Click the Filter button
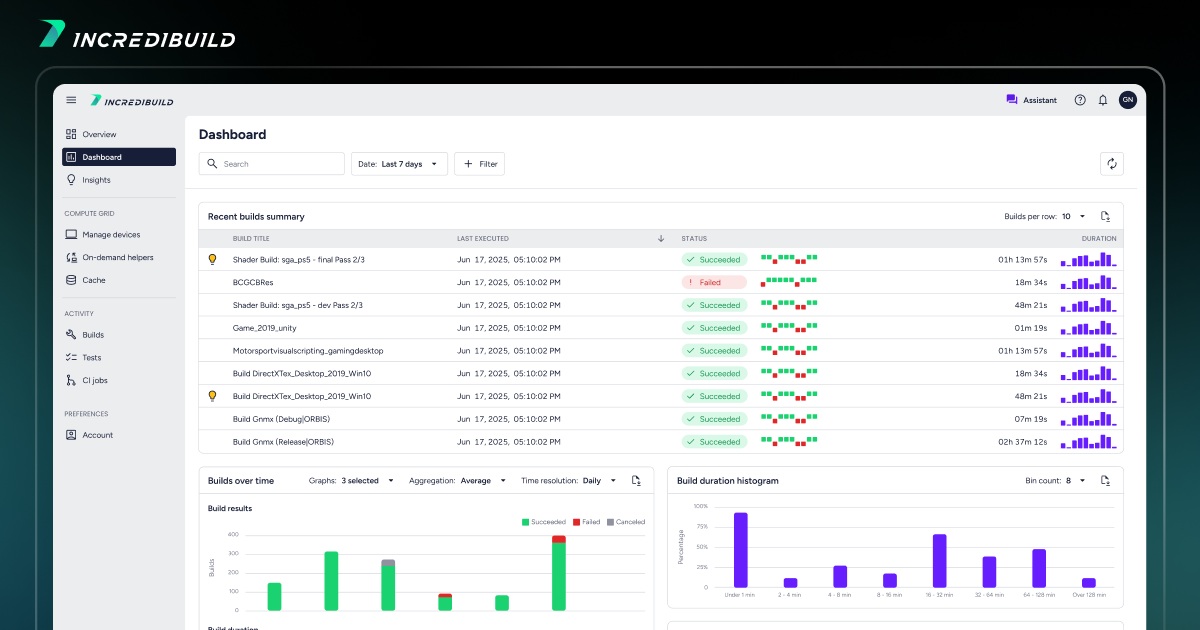 pyautogui.click(x=480, y=164)
